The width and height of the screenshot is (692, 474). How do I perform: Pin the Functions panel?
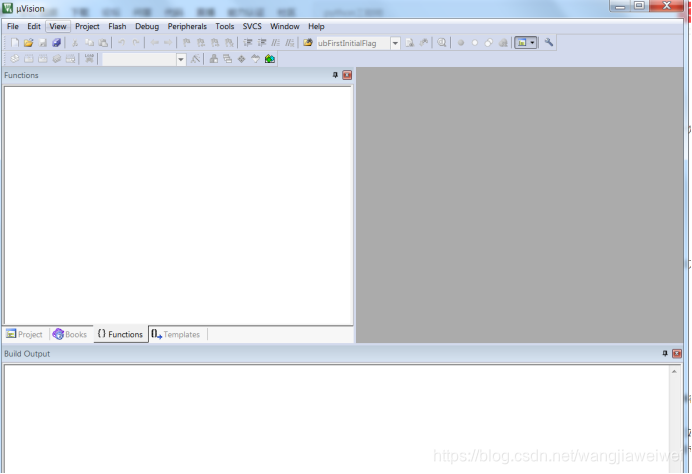[335, 75]
